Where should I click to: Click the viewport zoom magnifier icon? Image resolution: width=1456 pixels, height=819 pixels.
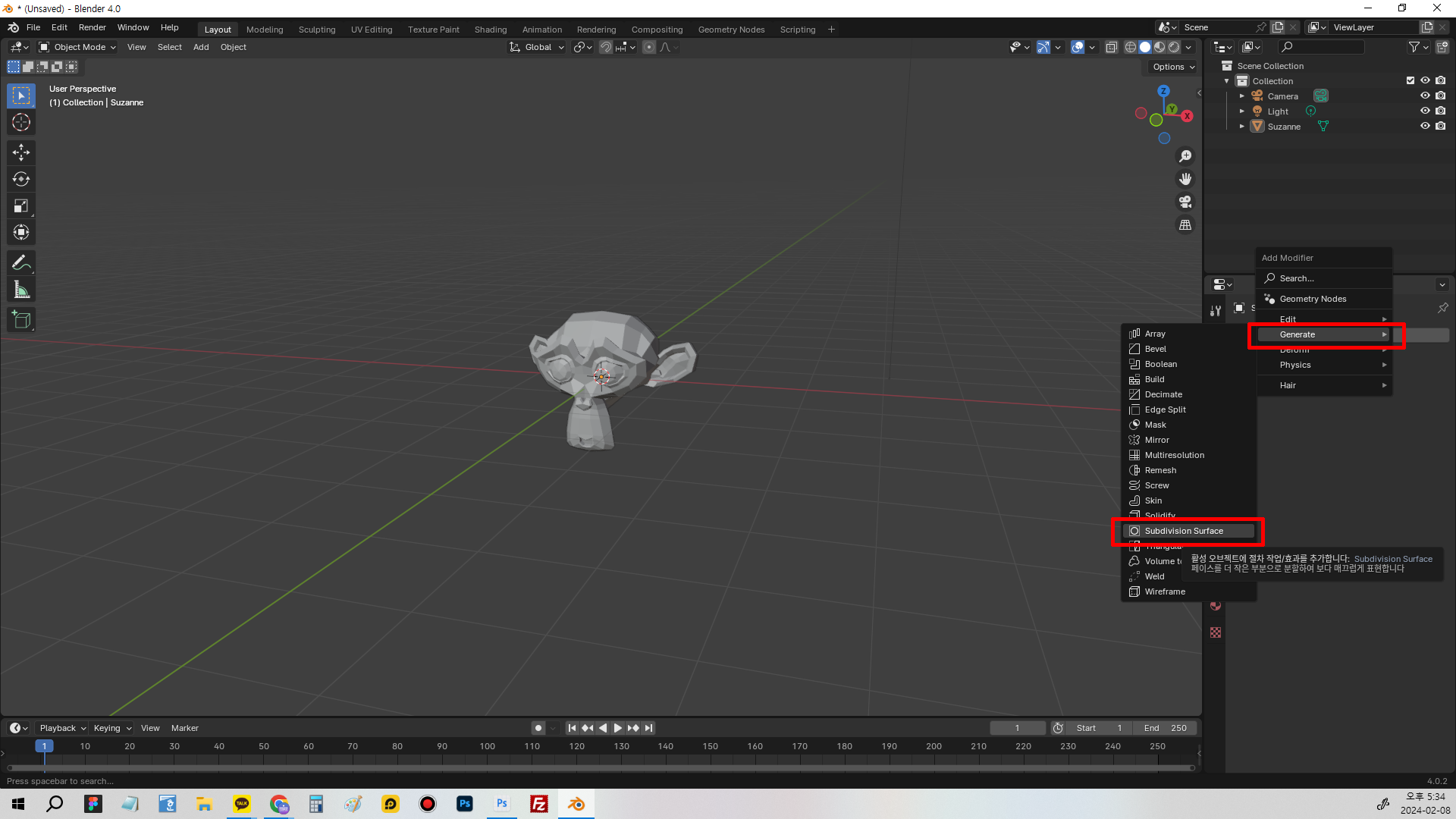click(x=1185, y=156)
